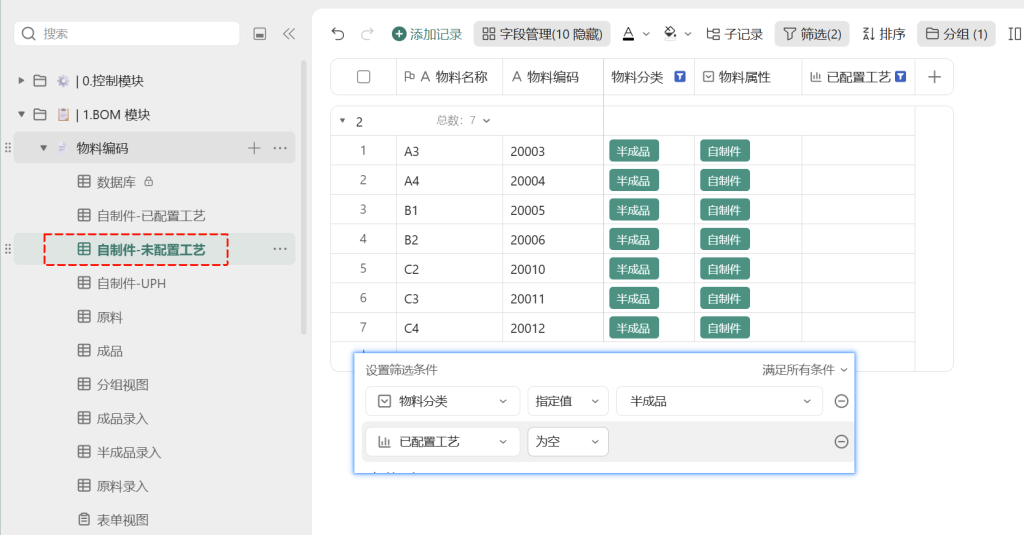Collapse the sidebar with double chevron icon
The height and width of the screenshot is (535, 1024).
point(289,34)
